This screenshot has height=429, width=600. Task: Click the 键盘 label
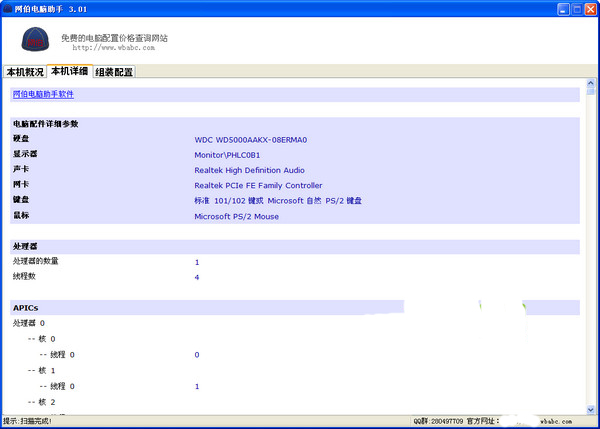point(21,199)
